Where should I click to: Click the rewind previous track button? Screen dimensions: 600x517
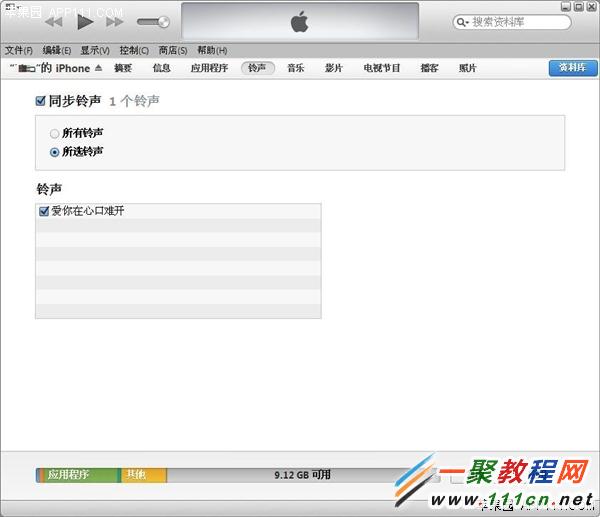[x=54, y=22]
